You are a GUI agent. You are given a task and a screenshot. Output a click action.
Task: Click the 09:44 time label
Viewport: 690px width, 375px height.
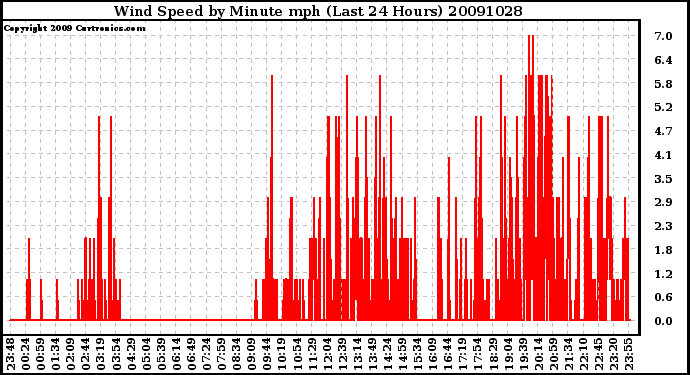point(267,354)
